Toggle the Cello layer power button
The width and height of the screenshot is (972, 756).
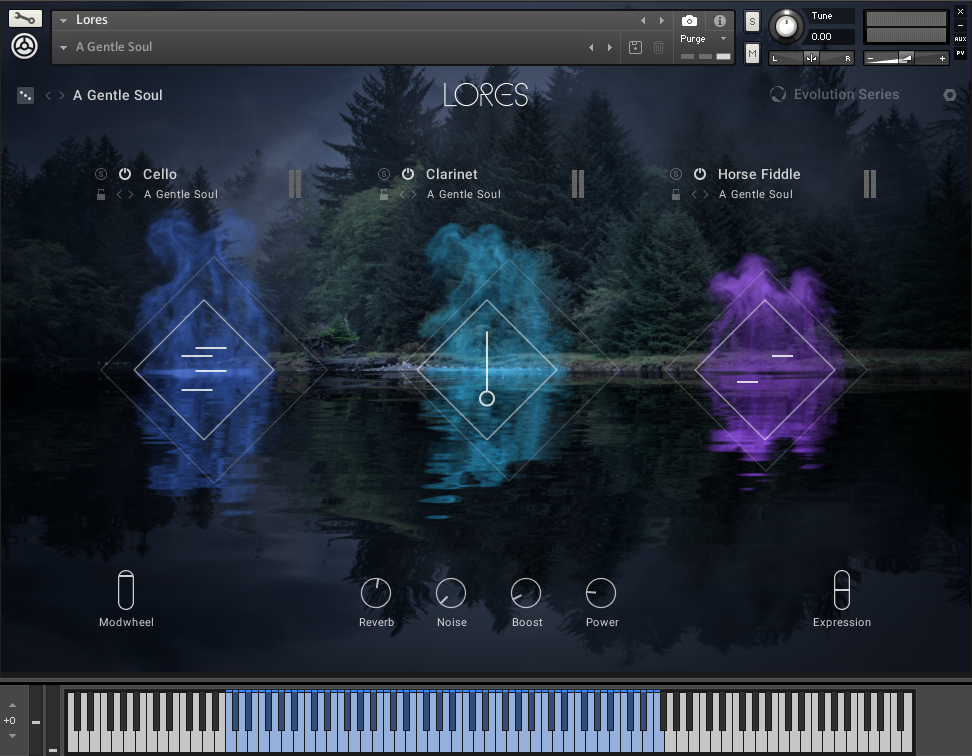pos(125,174)
